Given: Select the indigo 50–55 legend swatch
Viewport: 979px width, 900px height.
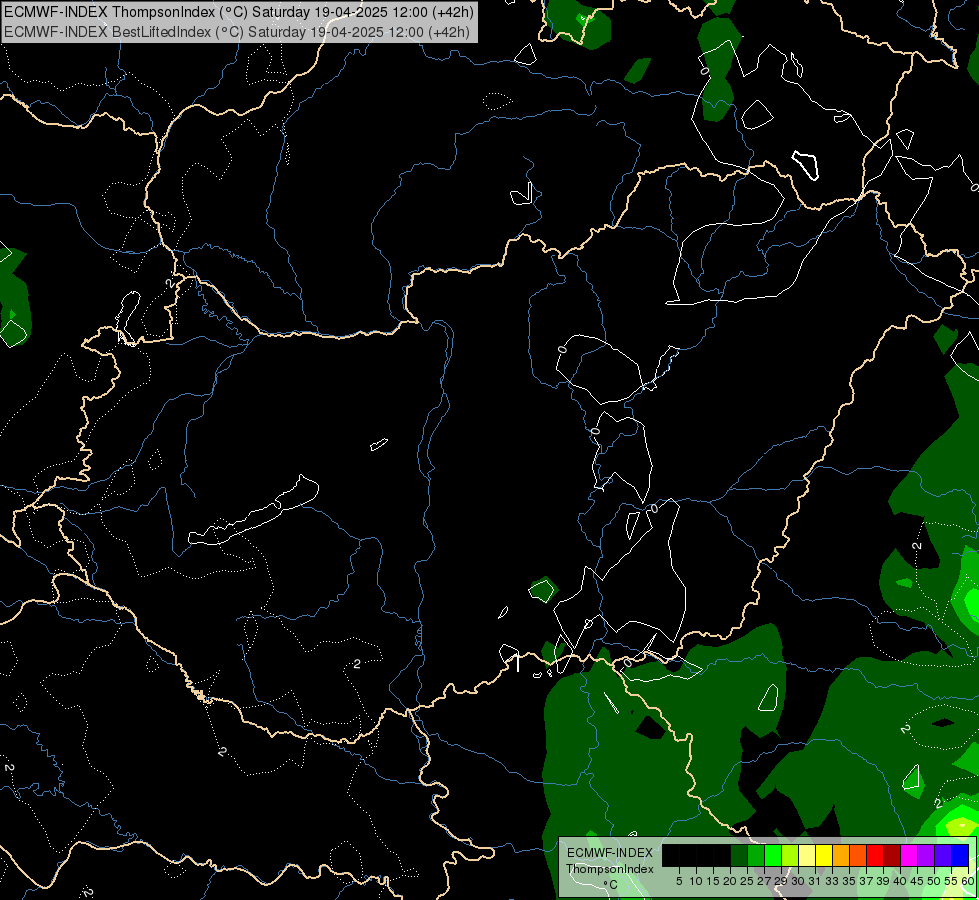Looking at the screenshot, I should click(x=943, y=855).
